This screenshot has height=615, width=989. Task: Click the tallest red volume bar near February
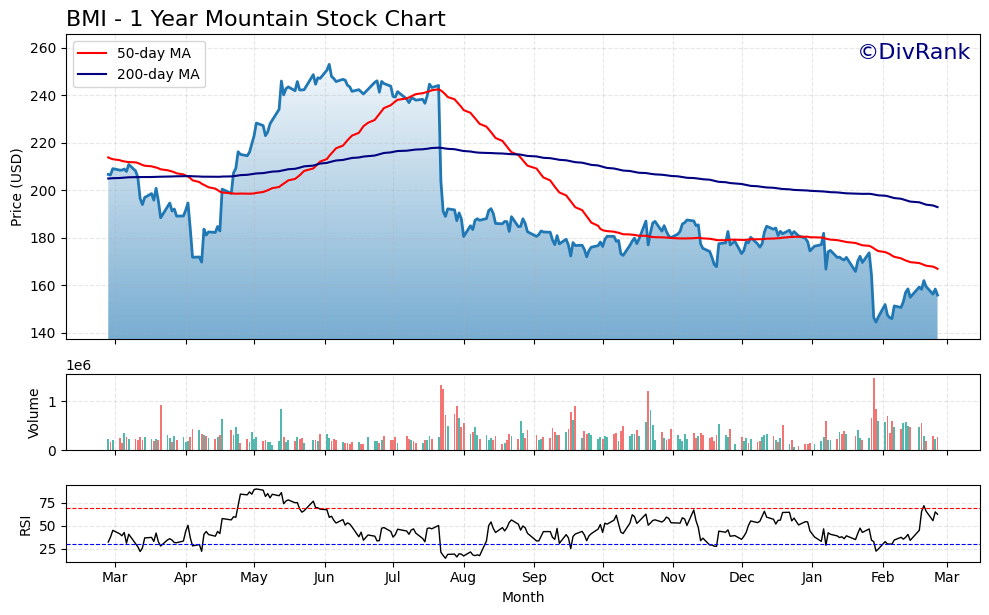point(875,410)
